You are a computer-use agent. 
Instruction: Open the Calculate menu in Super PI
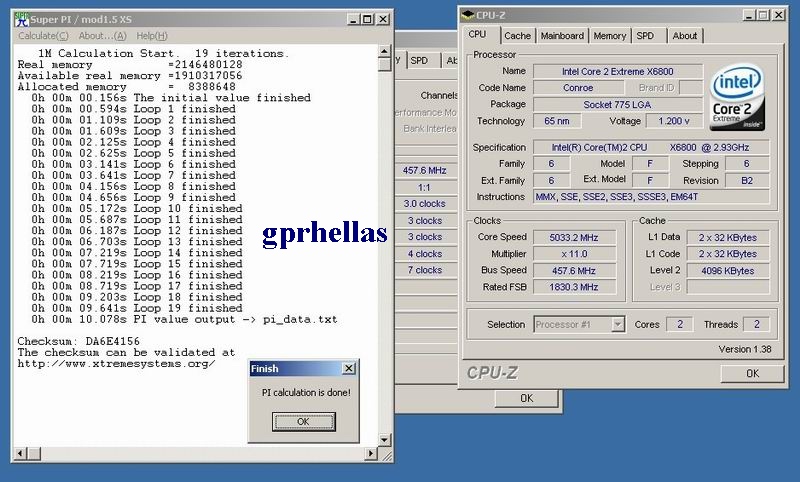(x=43, y=36)
